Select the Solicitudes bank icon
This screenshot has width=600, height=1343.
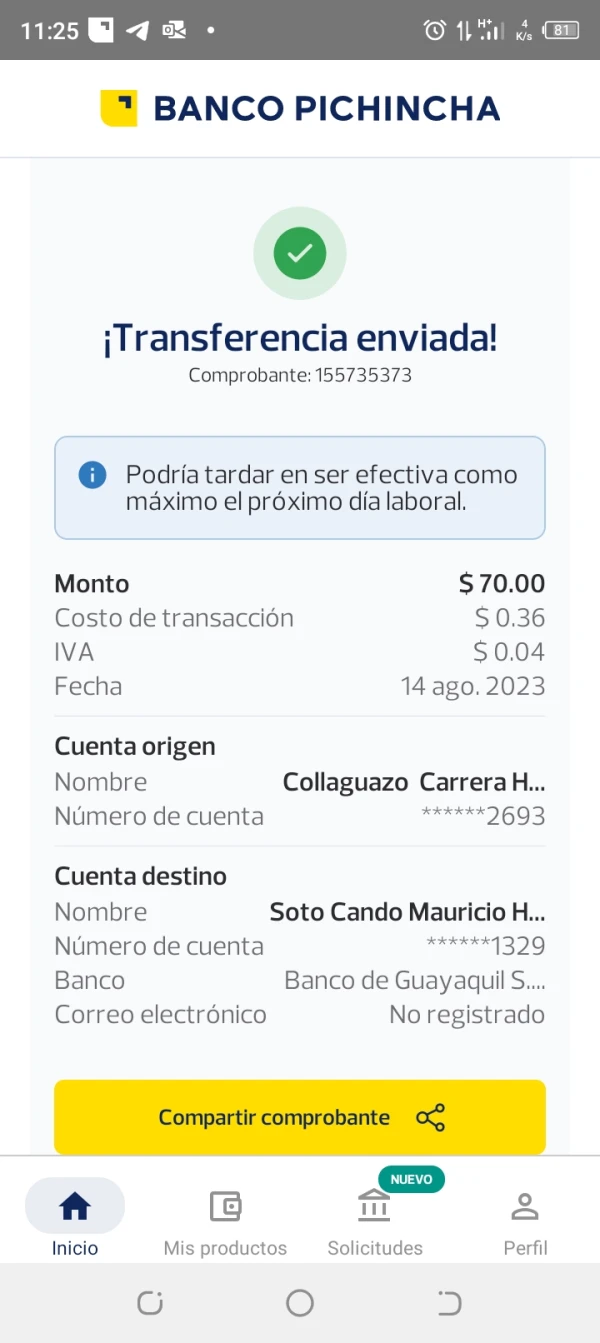click(374, 1205)
